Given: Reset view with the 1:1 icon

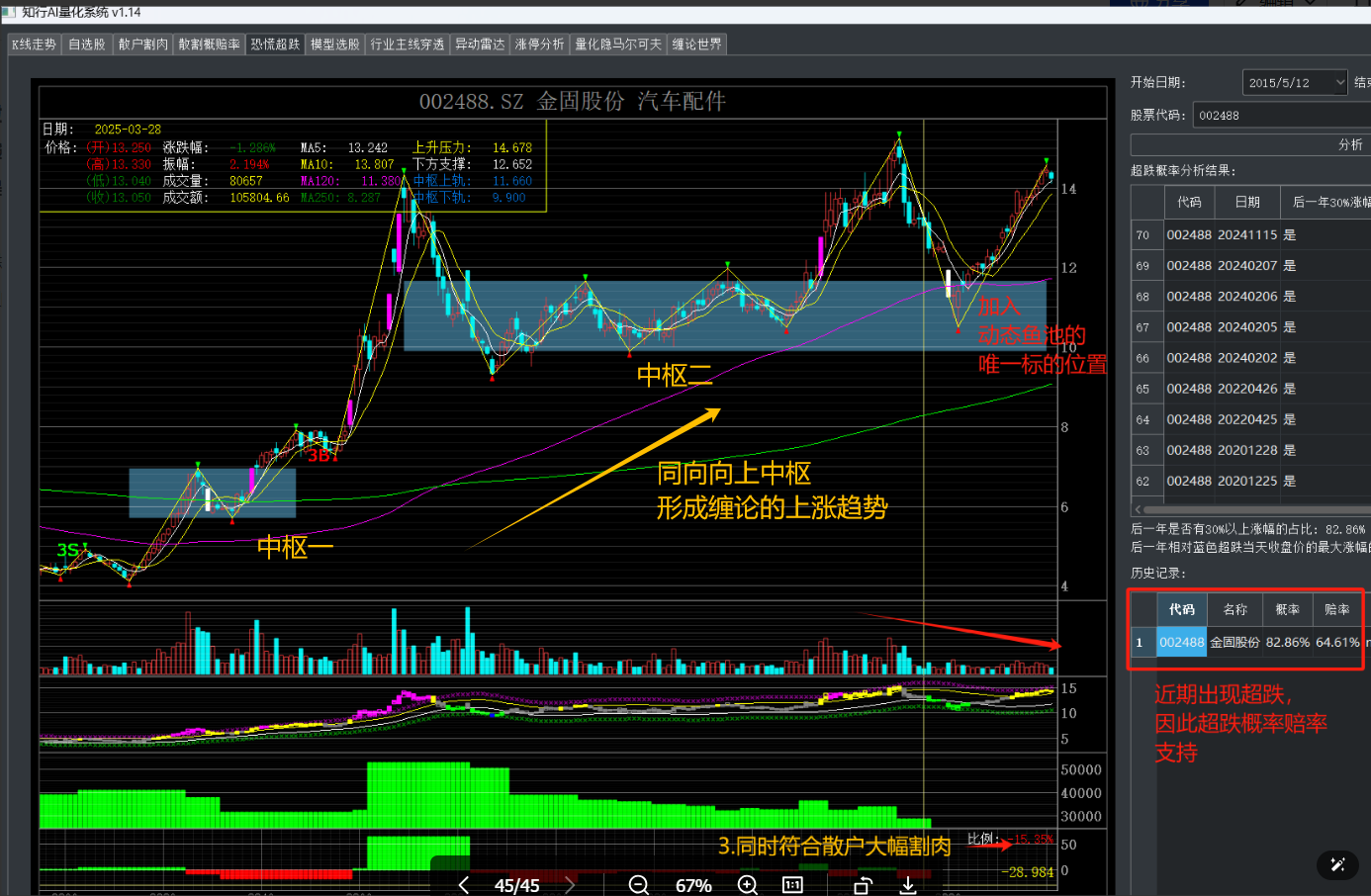Looking at the screenshot, I should [792, 885].
